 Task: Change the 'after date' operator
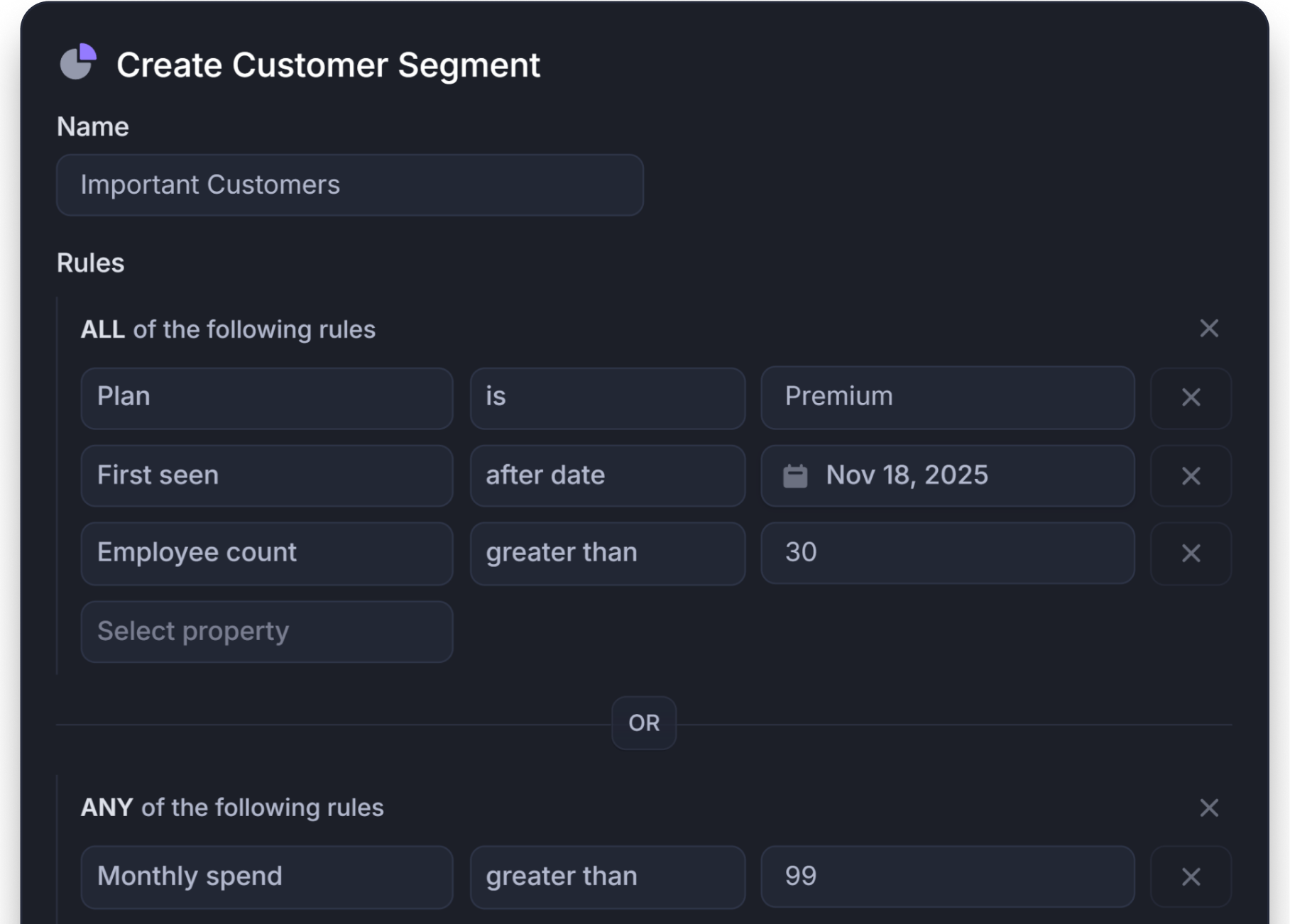(x=608, y=475)
